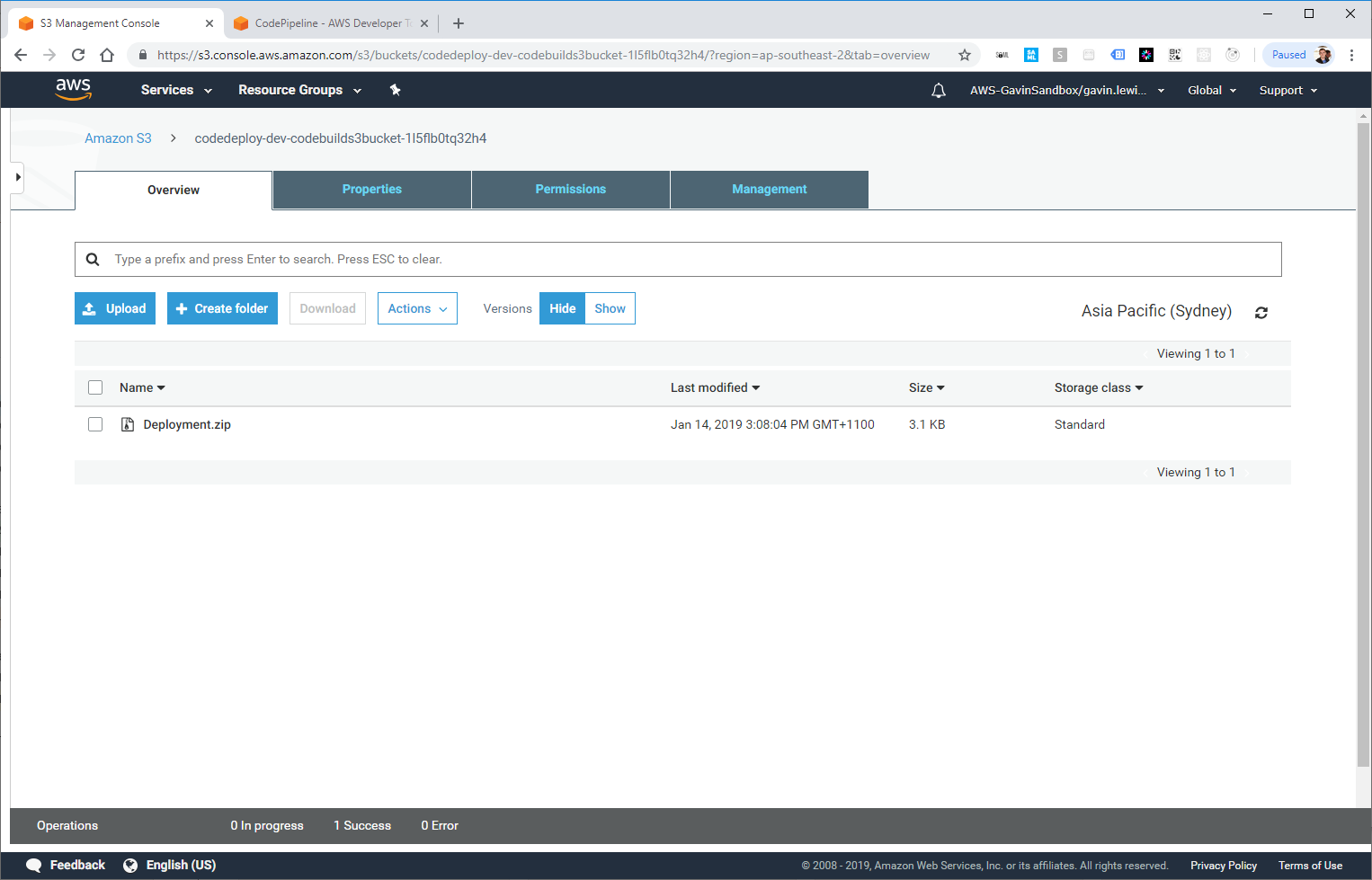Click the prefix search input field
This screenshot has height=880, width=1372.
(678, 259)
